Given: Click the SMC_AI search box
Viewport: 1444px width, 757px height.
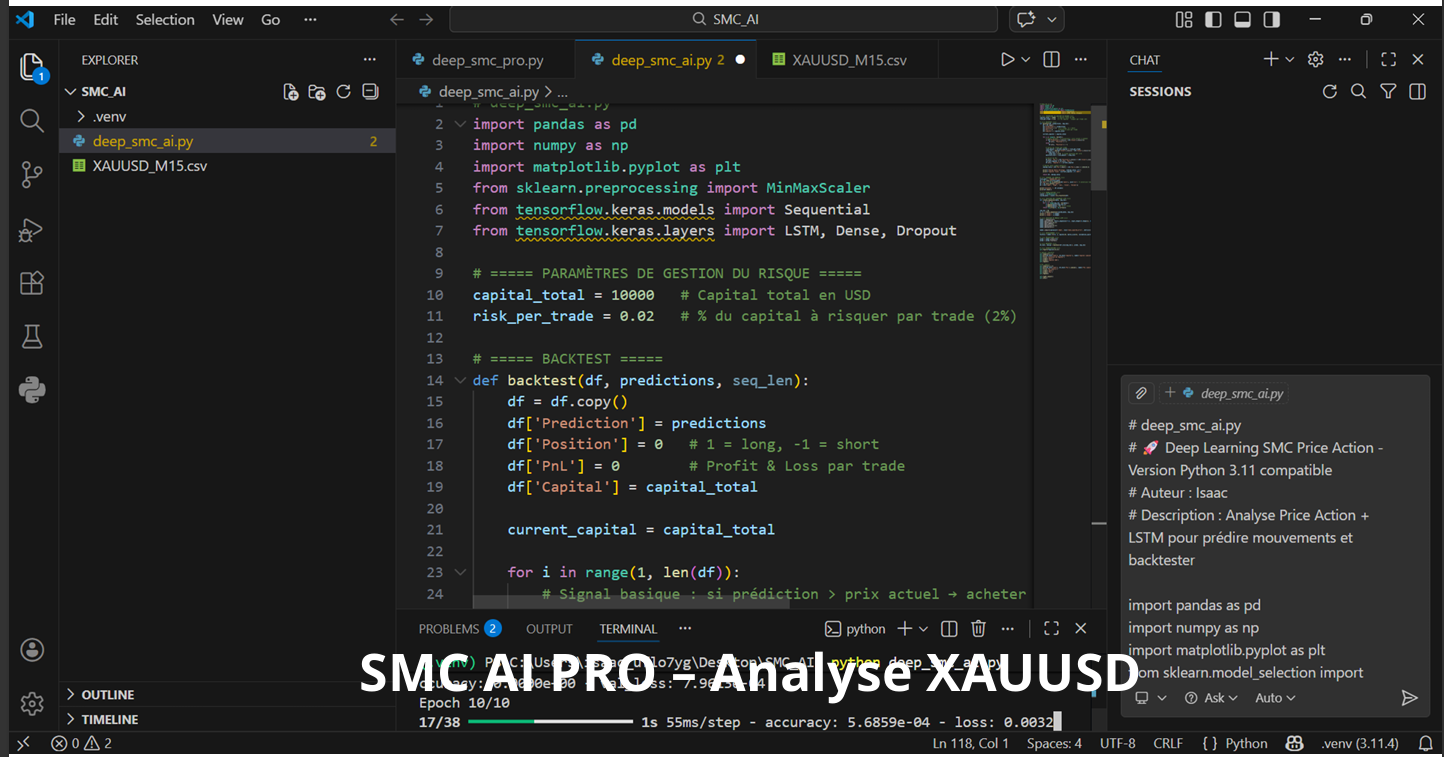Looking at the screenshot, I should point(723,20).
